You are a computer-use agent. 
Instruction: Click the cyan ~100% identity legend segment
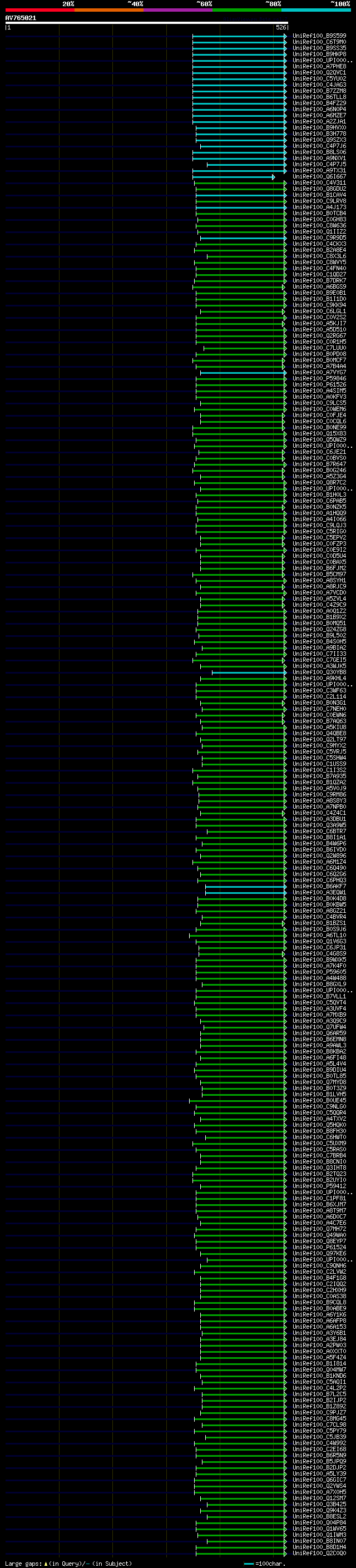coord(316,10)
